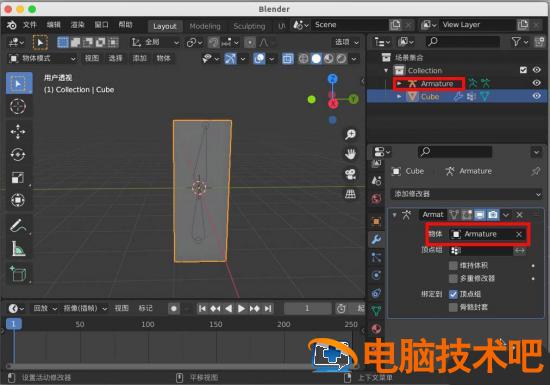Toggle the camera view icon

(350, 174)
